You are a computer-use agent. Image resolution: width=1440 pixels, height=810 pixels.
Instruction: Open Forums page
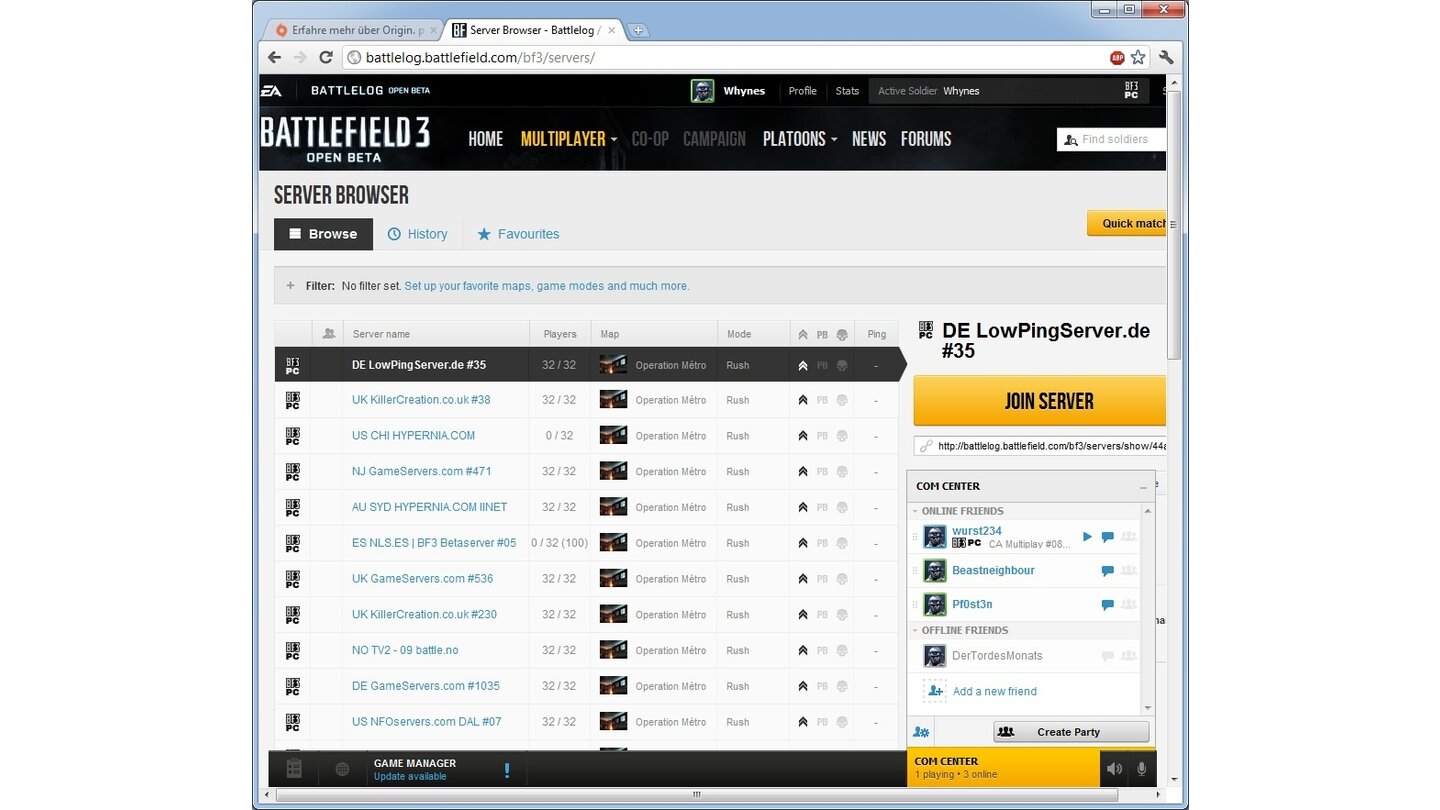(x=926, y=139)
